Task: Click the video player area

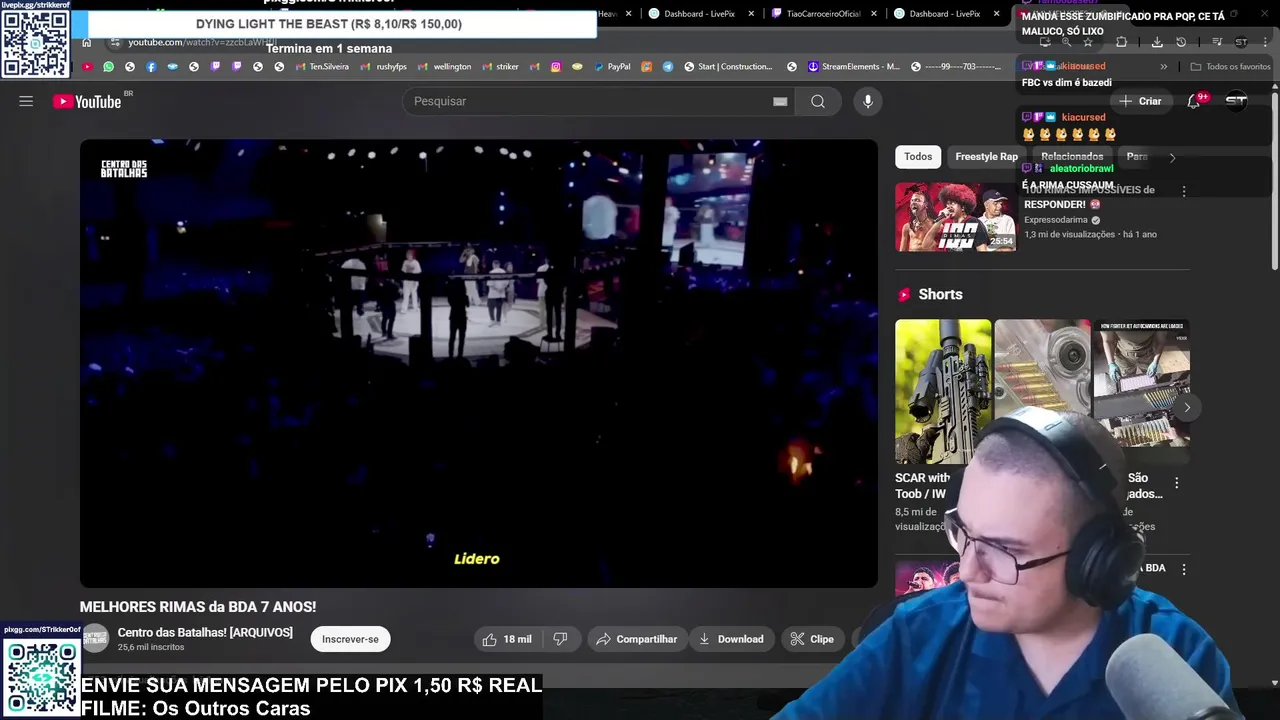Action: [x=479, y=363]
